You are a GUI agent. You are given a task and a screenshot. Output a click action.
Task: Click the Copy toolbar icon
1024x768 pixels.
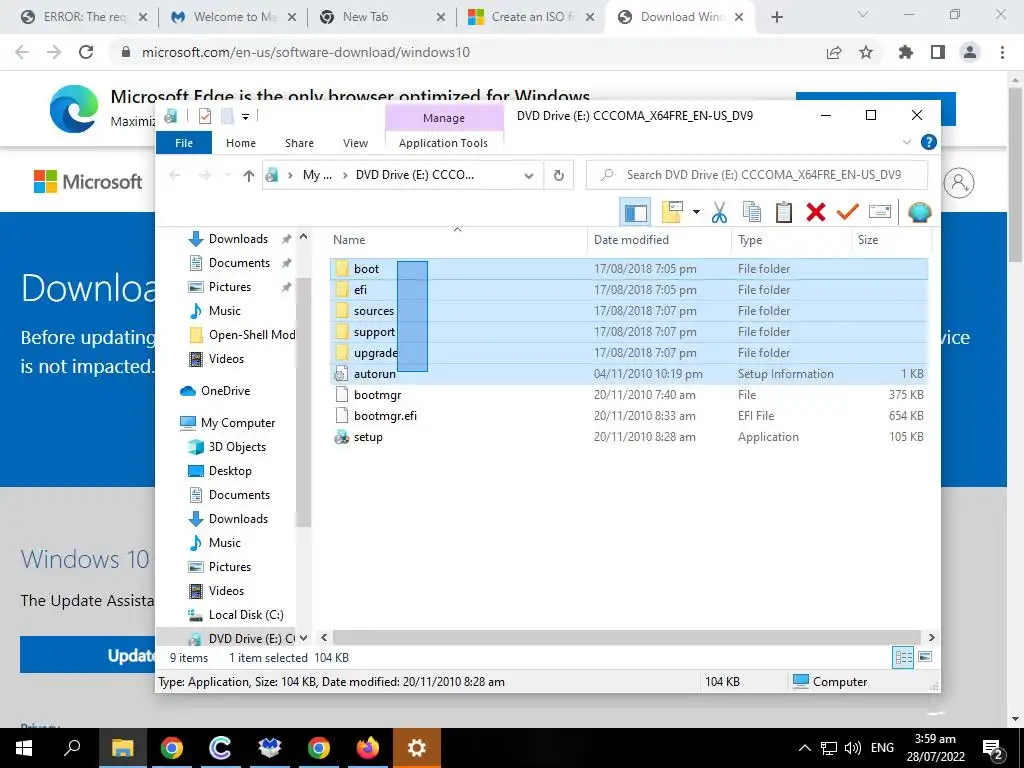752,212
